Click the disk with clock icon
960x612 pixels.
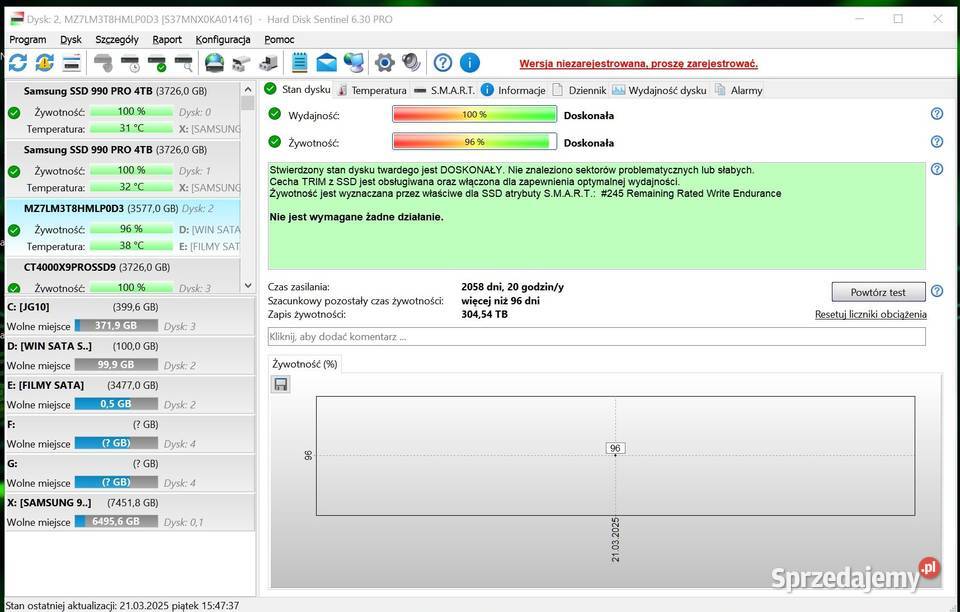click(x=130, y=62)
